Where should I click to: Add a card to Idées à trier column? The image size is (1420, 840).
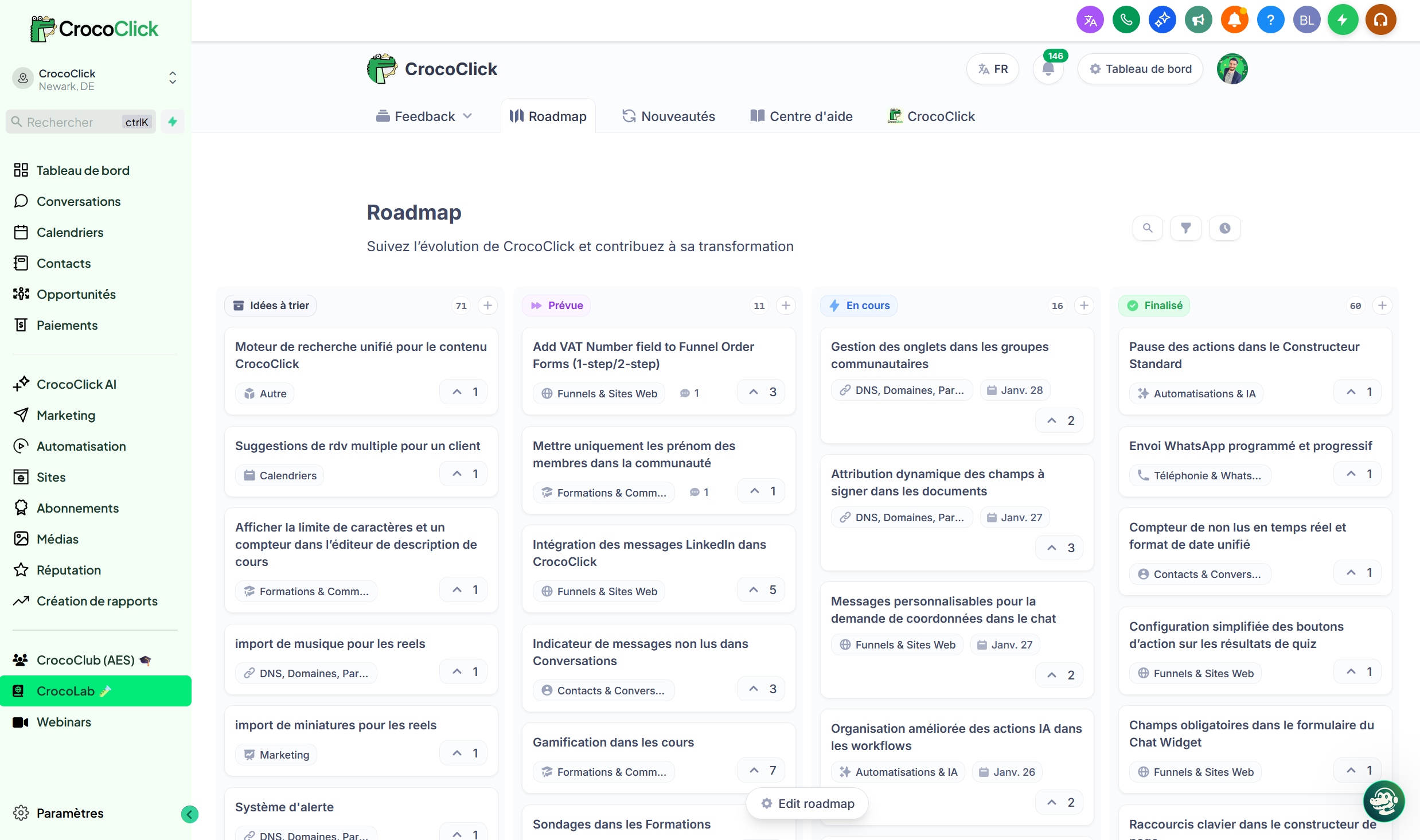click(x=487, y=306)
